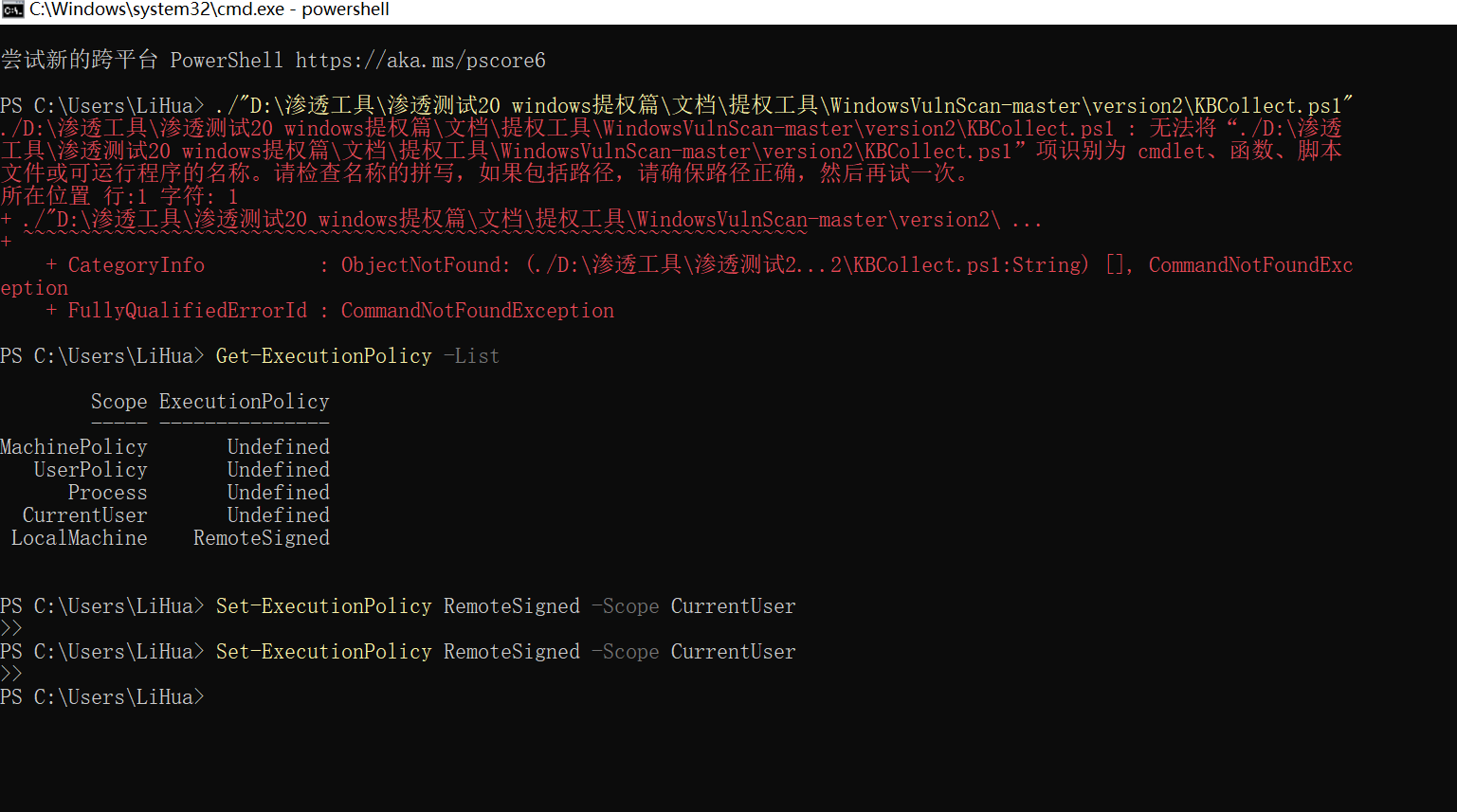Click the 'ExecutionPolicy' column header
1457x812 pixels.
[x=245, y=402]
